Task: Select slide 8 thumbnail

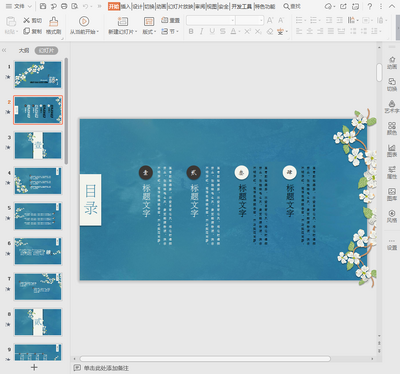Action: 38,322
